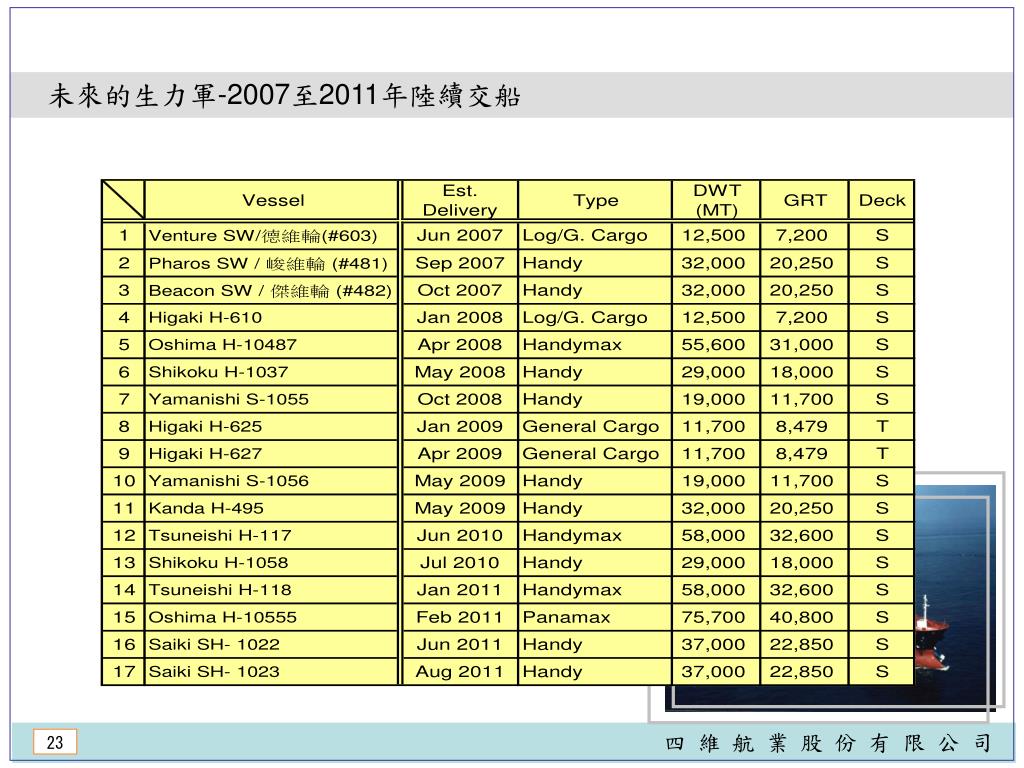This screenshot has width=1024, height=768.
Task: Click the 'Venture SW/德維輪(#603)' vessel cell
Action: (x=272, y=236)
